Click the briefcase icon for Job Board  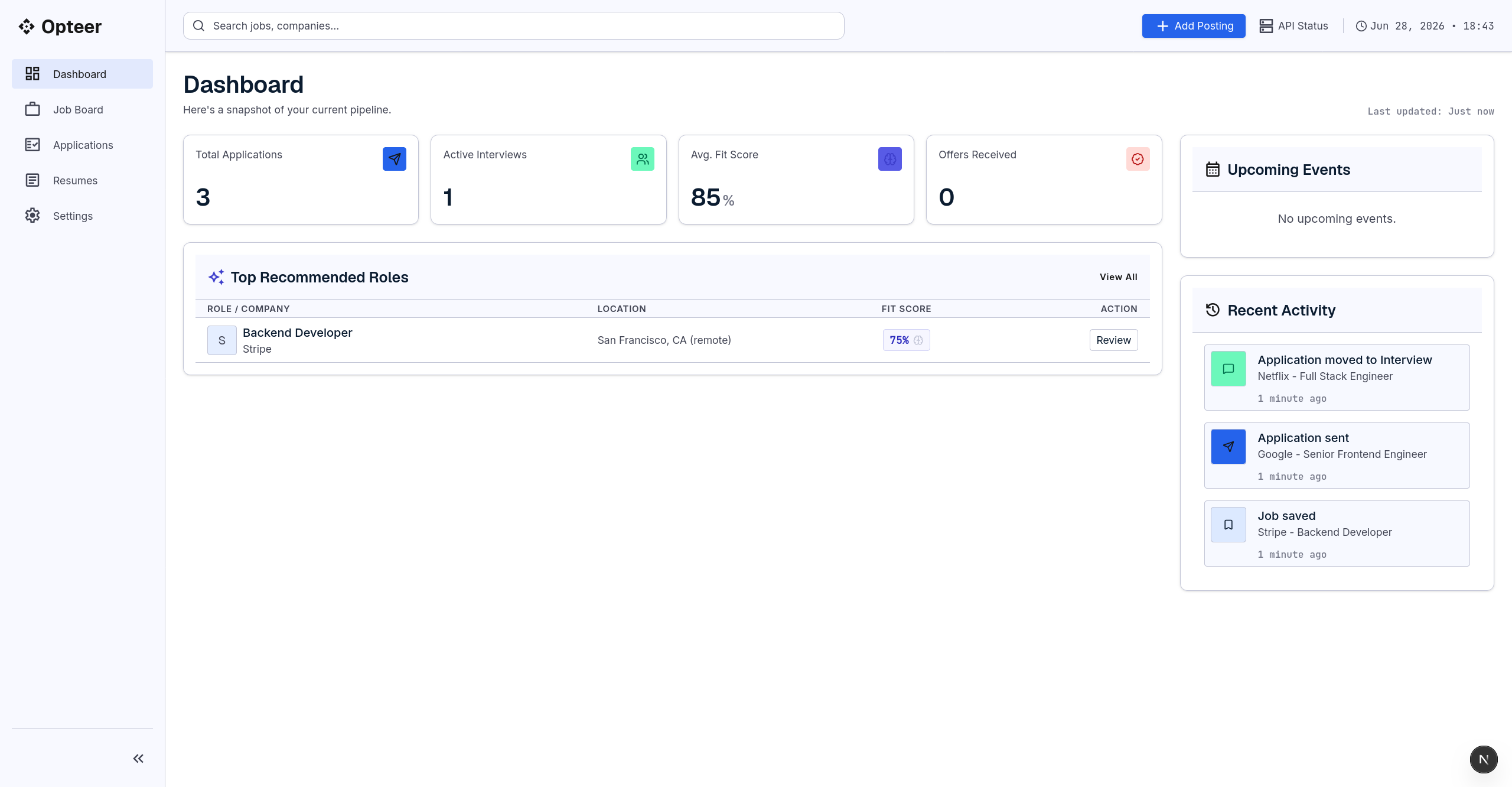coord(32,109)
